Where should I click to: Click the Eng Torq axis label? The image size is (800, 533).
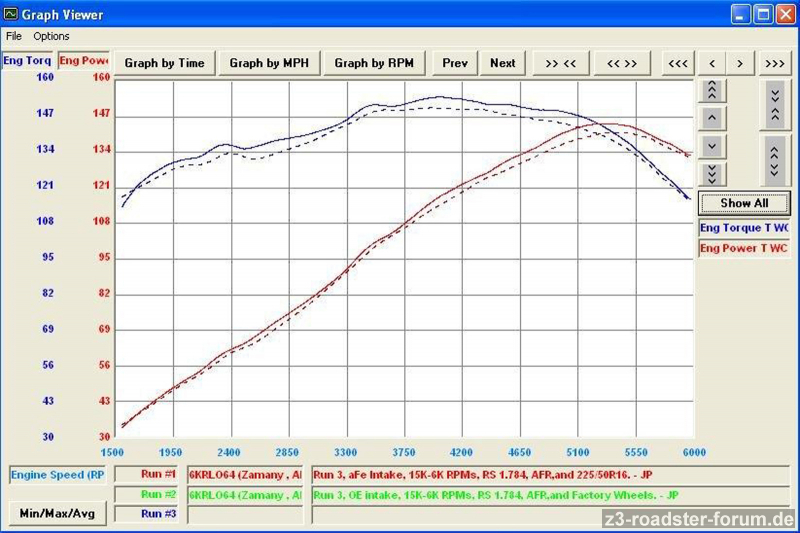point(27,61)
